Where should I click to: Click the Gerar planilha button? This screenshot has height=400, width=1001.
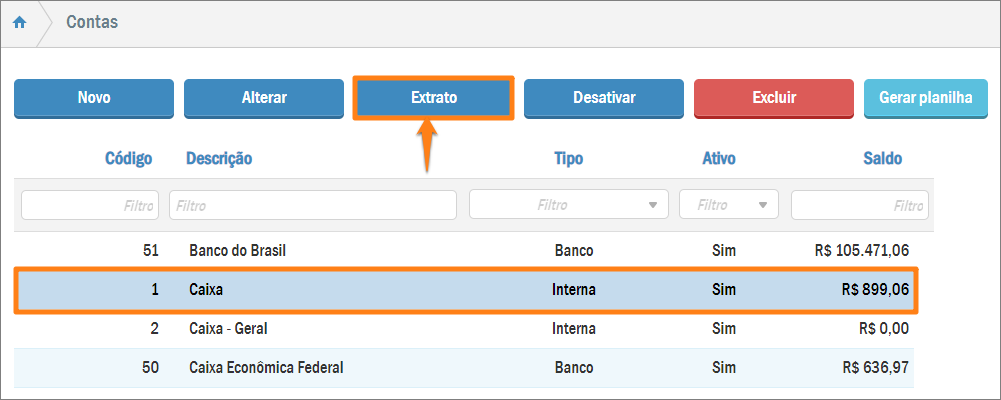coord(925,98)
